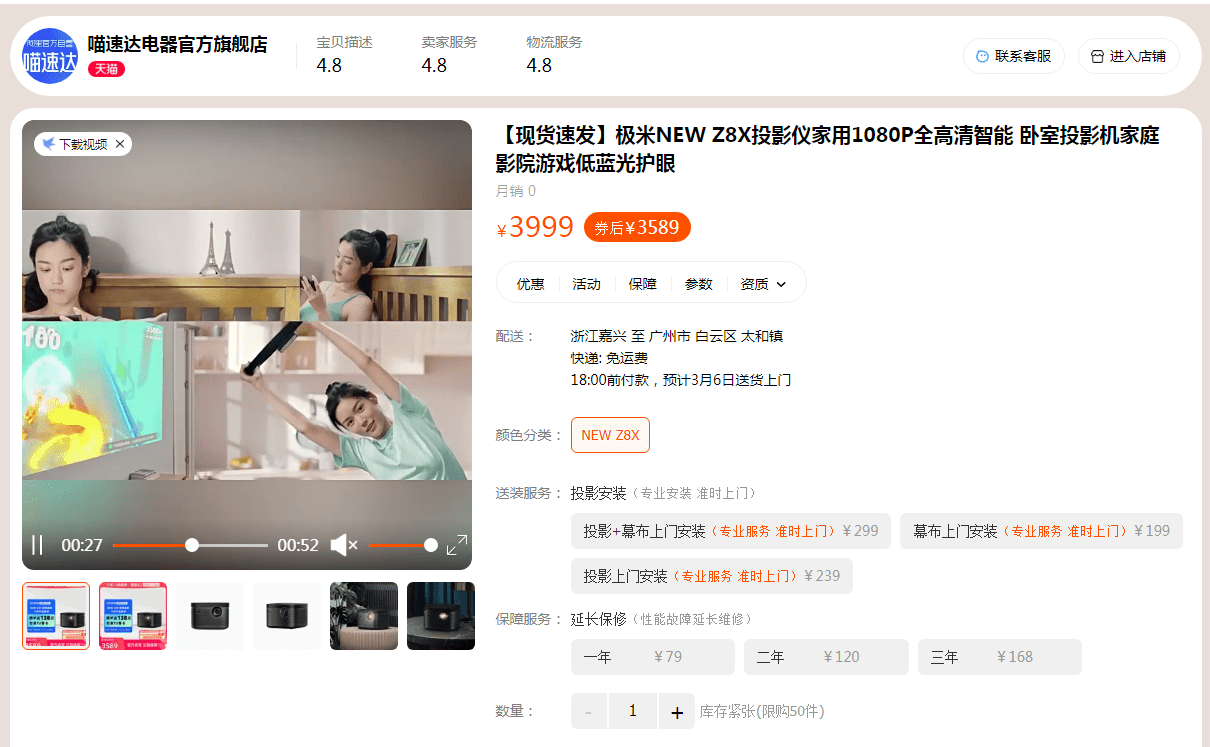The width and height of the screenshot is (1210, 747).
Task: Click the ¥3999 price
Action: click(x=536, y=228)
